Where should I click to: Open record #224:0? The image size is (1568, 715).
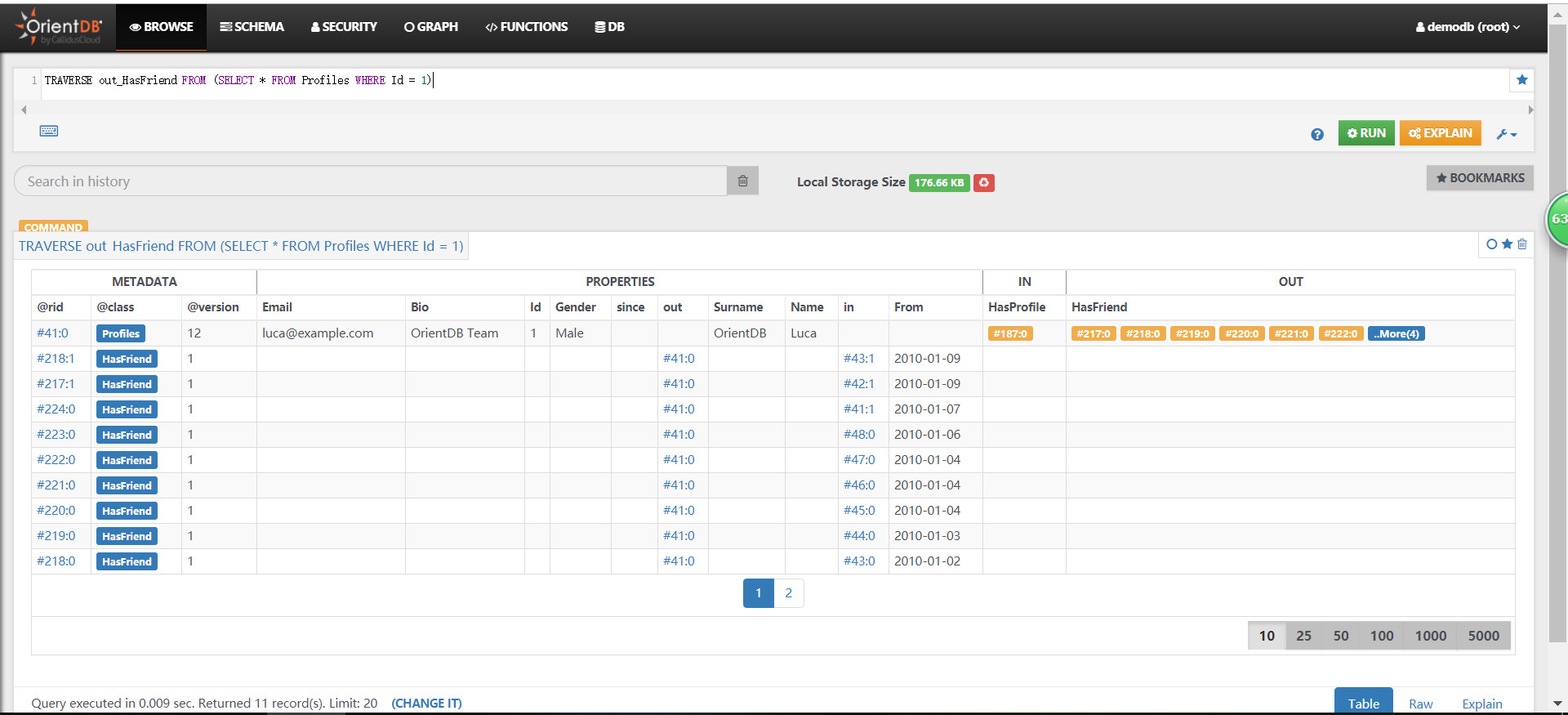[56, 409]
